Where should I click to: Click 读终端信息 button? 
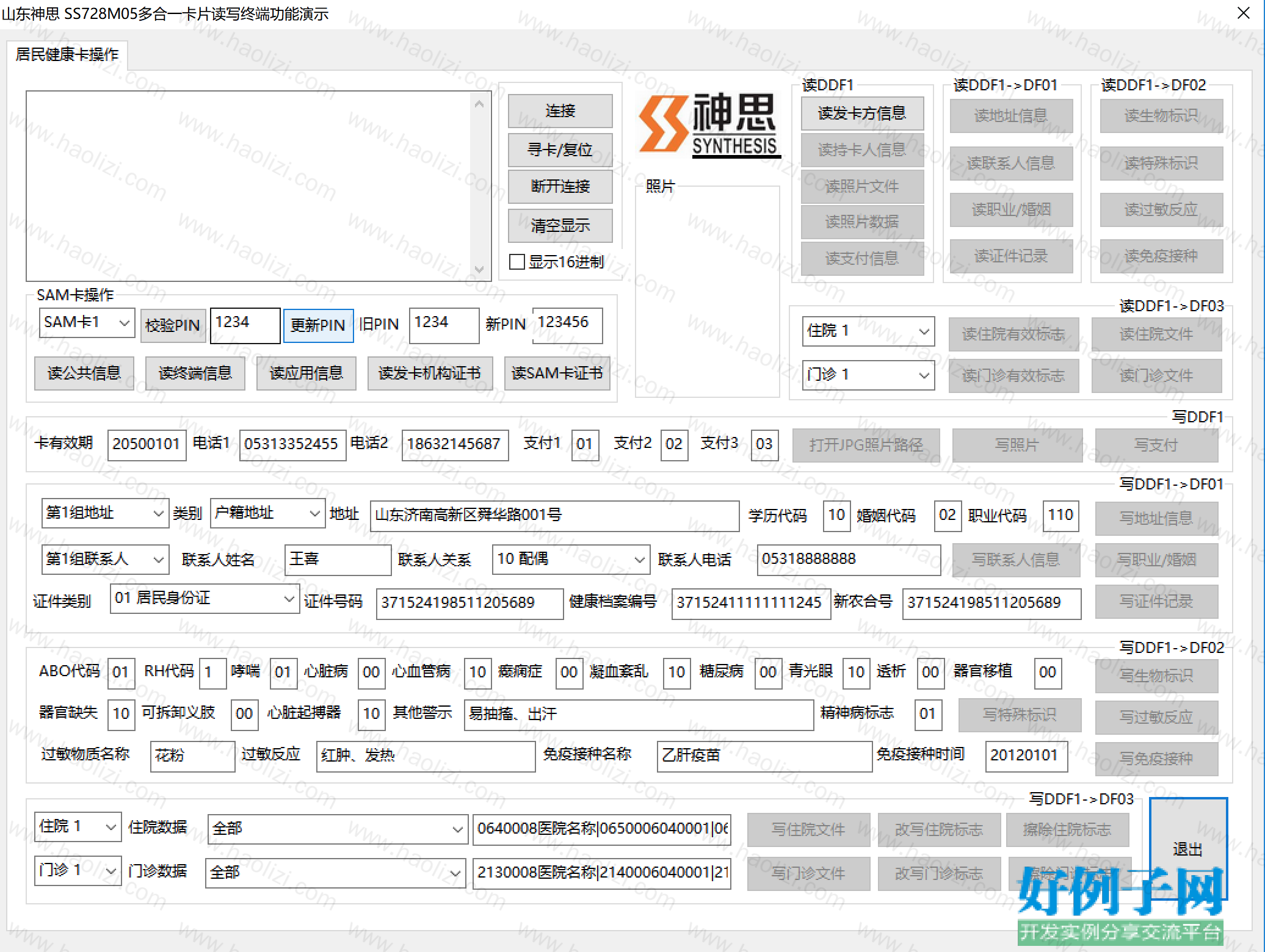point(195,373)
